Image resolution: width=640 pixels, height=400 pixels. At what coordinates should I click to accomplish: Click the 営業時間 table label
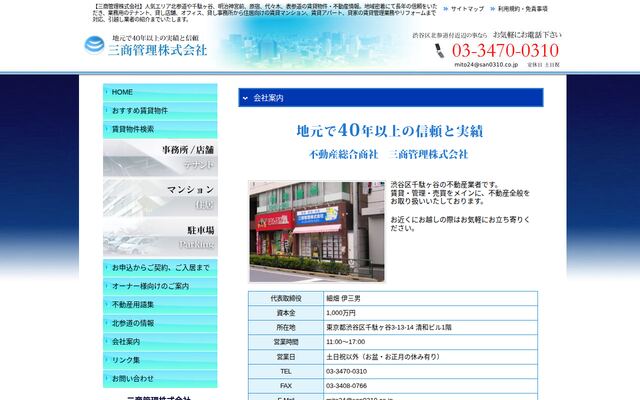pyautogui.click(x=286, y=342)
